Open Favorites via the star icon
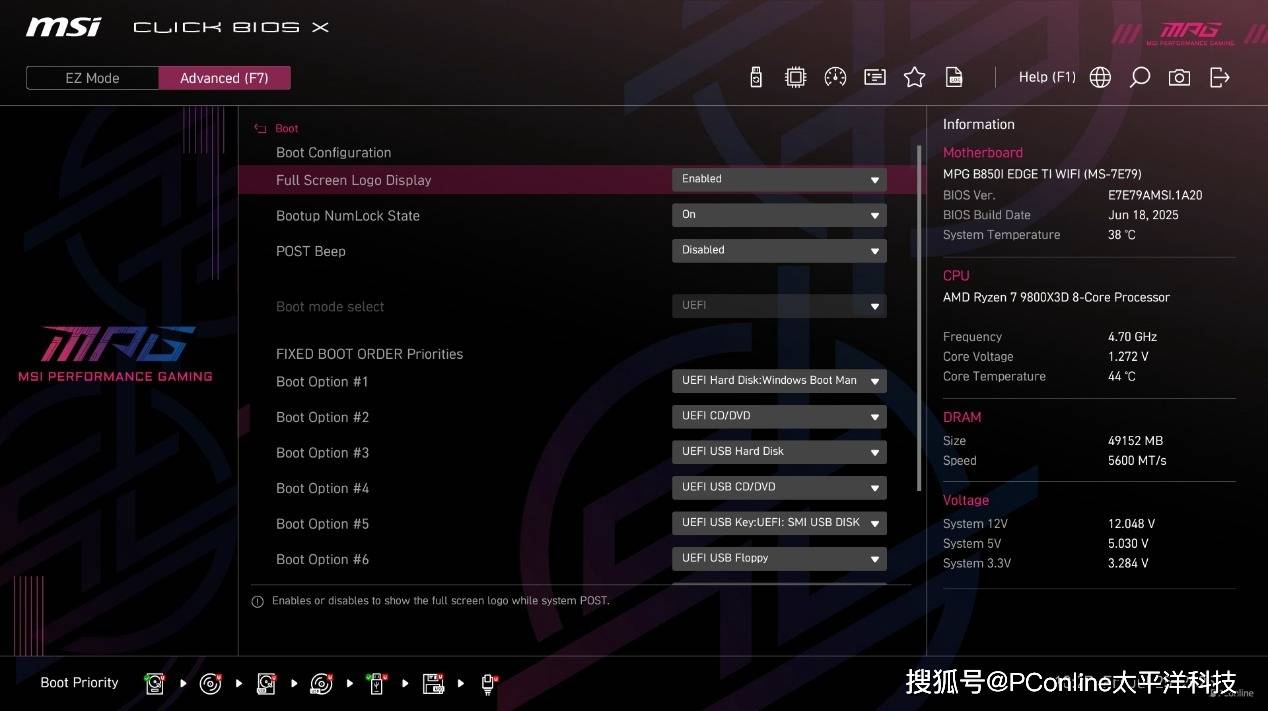Viewport: 1268px width, 711px height. (914, 77)
